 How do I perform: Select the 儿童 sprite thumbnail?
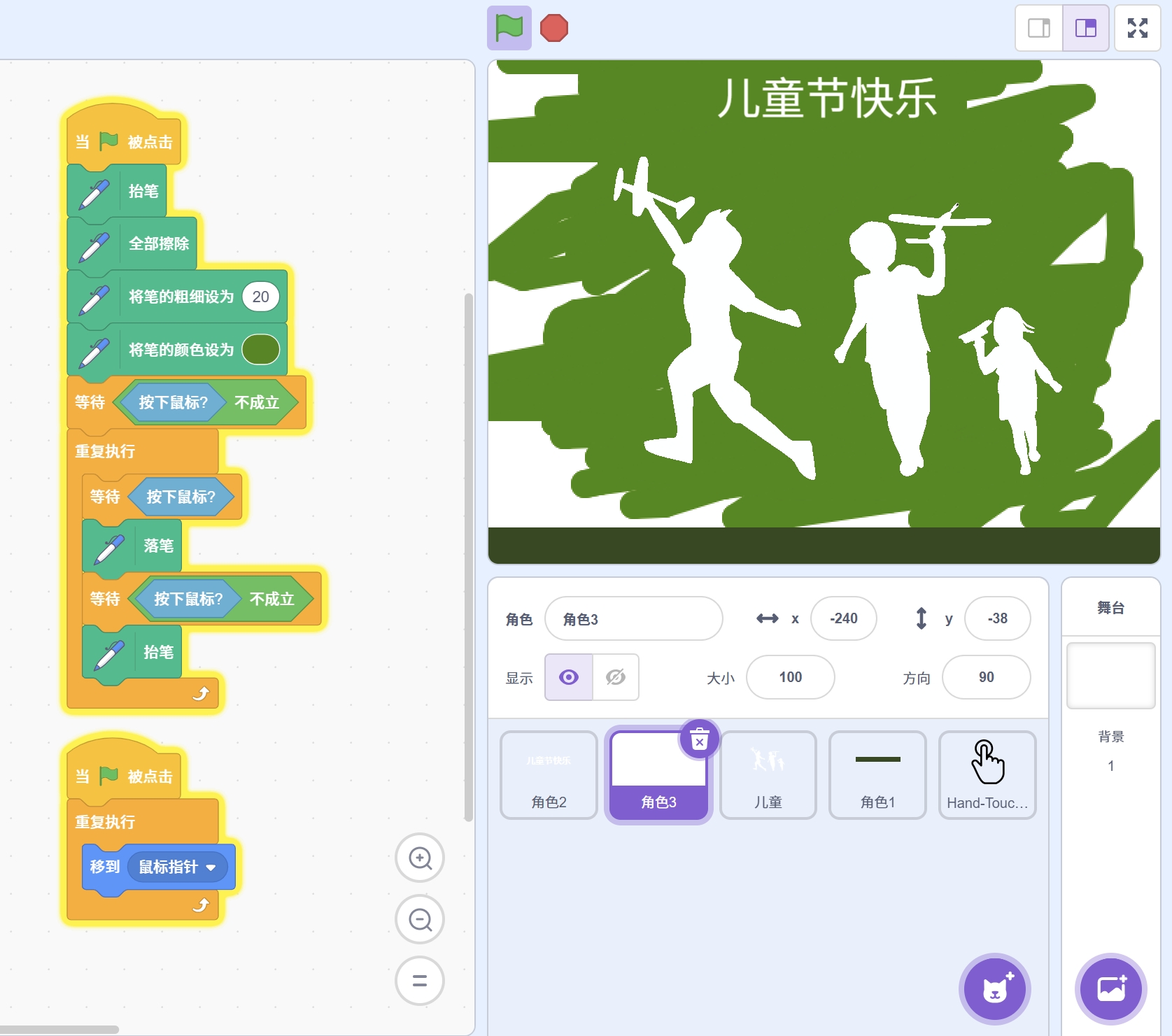tap(768, 774)
